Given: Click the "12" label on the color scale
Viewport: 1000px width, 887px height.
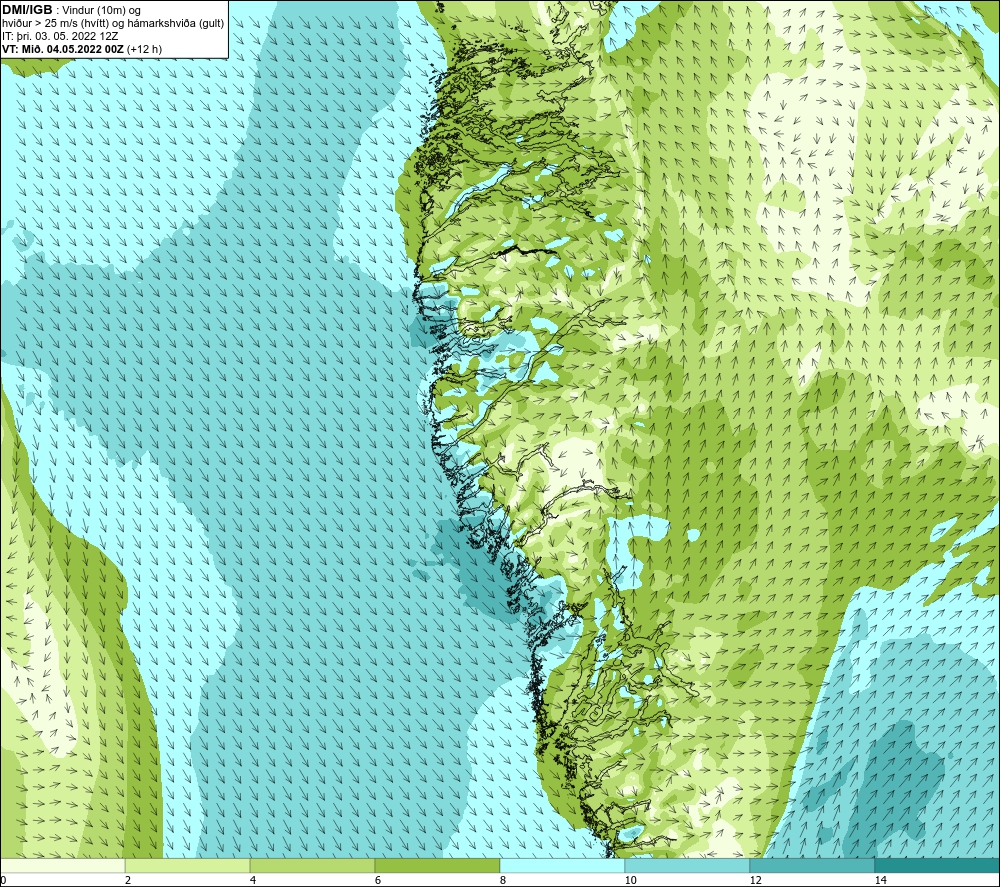Looking at the screenshot, I should [x=756, y=881].
